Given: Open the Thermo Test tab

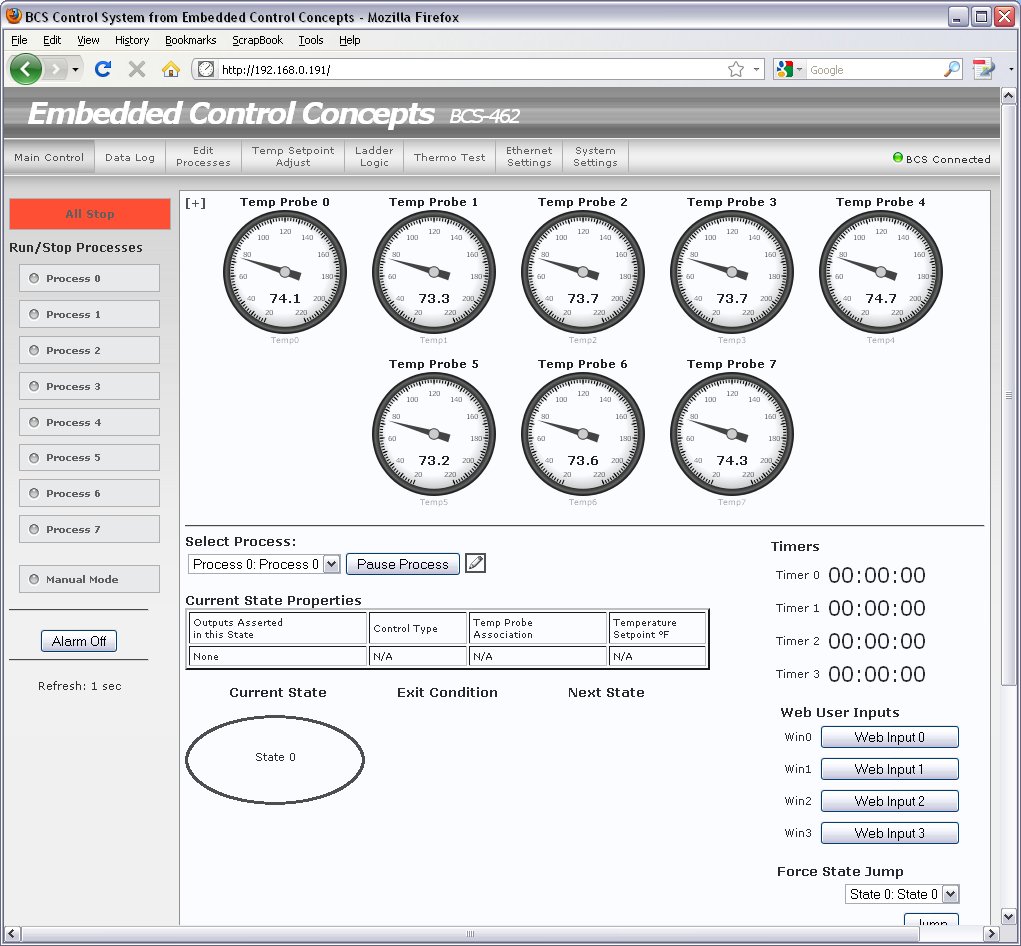Looking at the screenshot, I should (449, 157).
